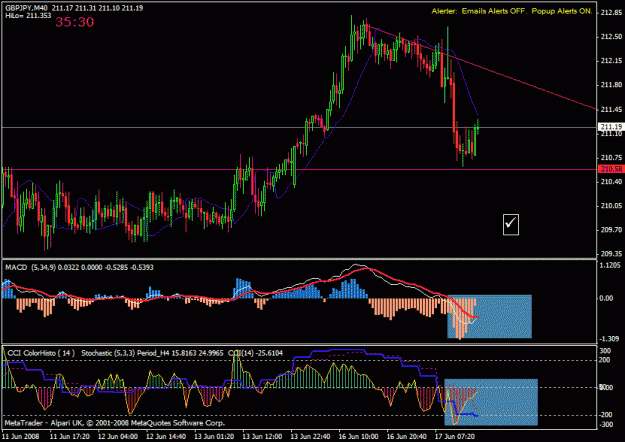The width and height of the screenshot is (625, 442).
Task: Select the 211.80 price axis label
Action: tap(611, 85)
